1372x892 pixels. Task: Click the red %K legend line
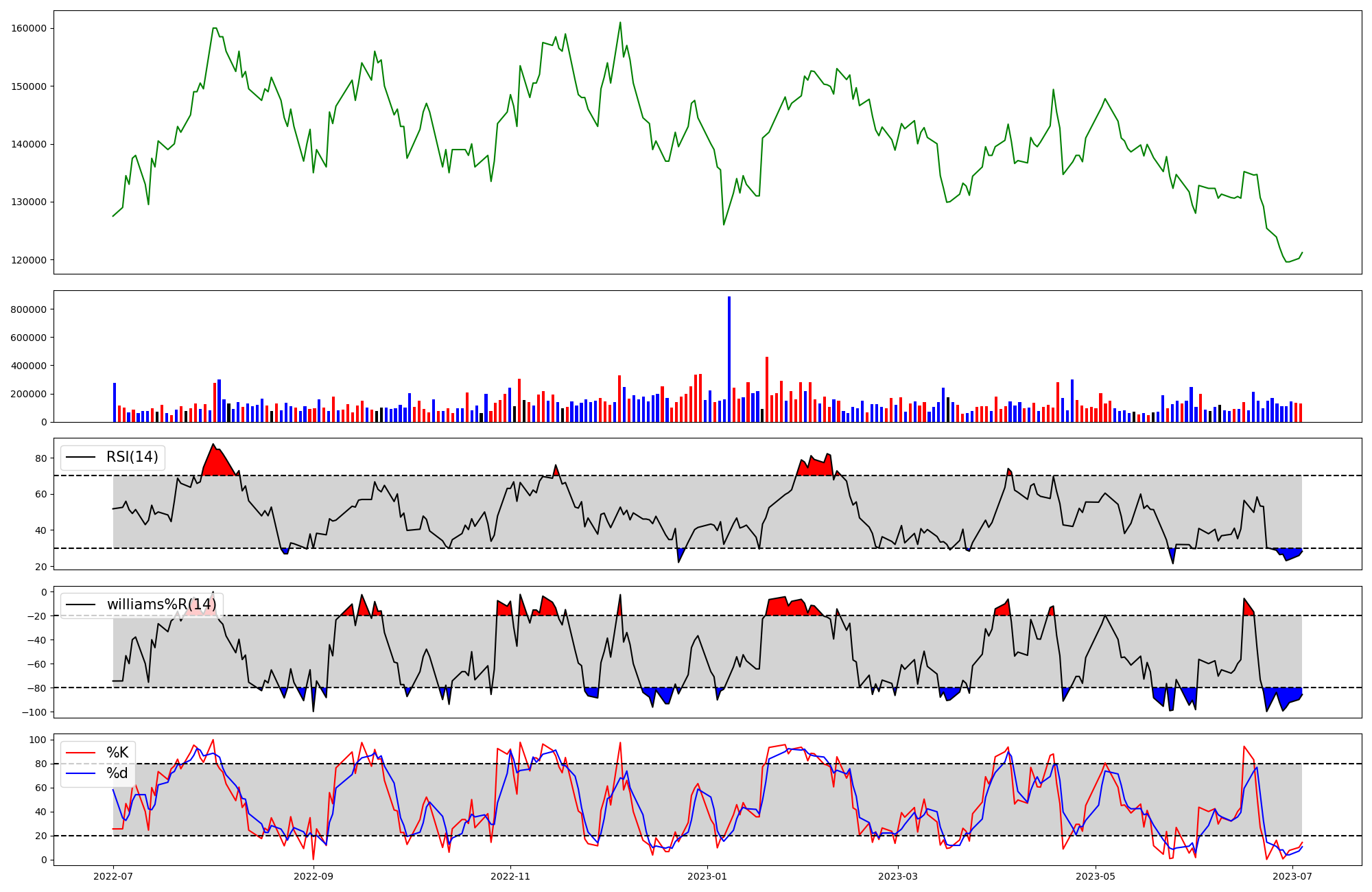tap(81, 753)
